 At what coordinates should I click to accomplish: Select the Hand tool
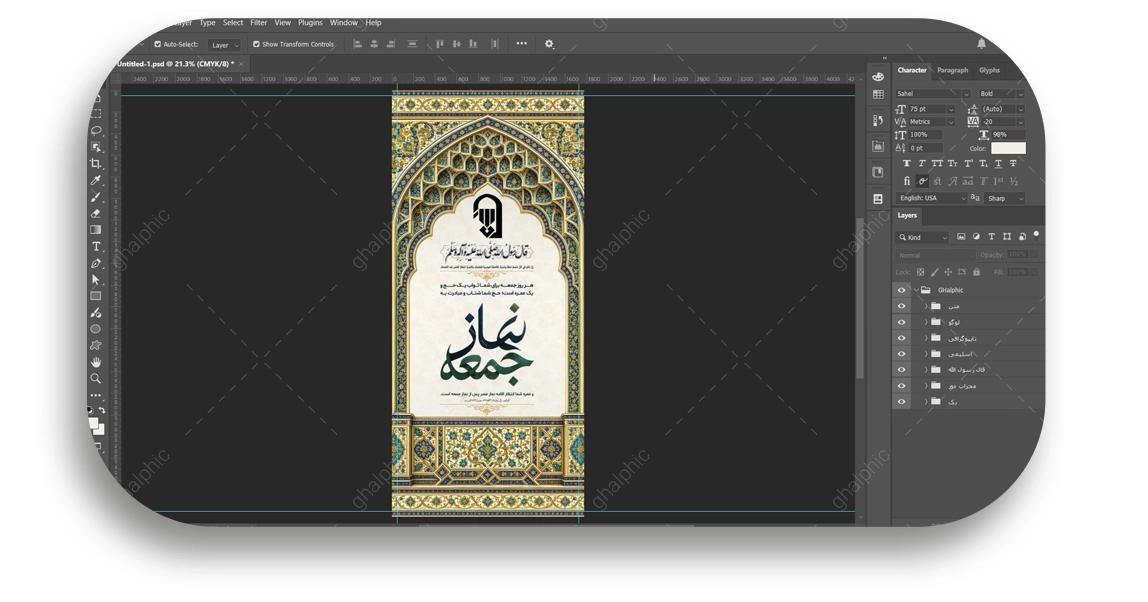(96, 363)
